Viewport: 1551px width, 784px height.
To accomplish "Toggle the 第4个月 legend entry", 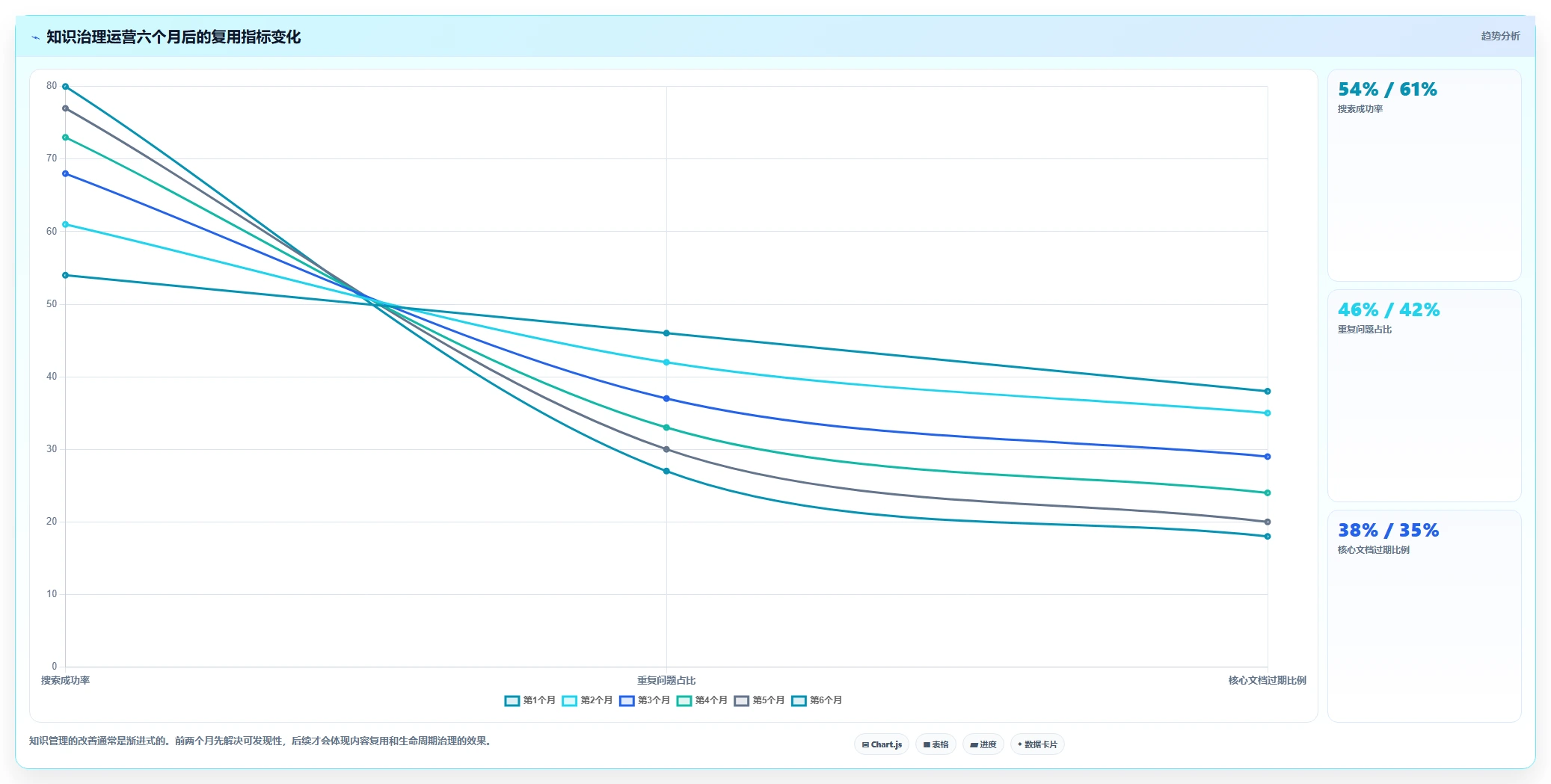I will [x=702, y=700].
